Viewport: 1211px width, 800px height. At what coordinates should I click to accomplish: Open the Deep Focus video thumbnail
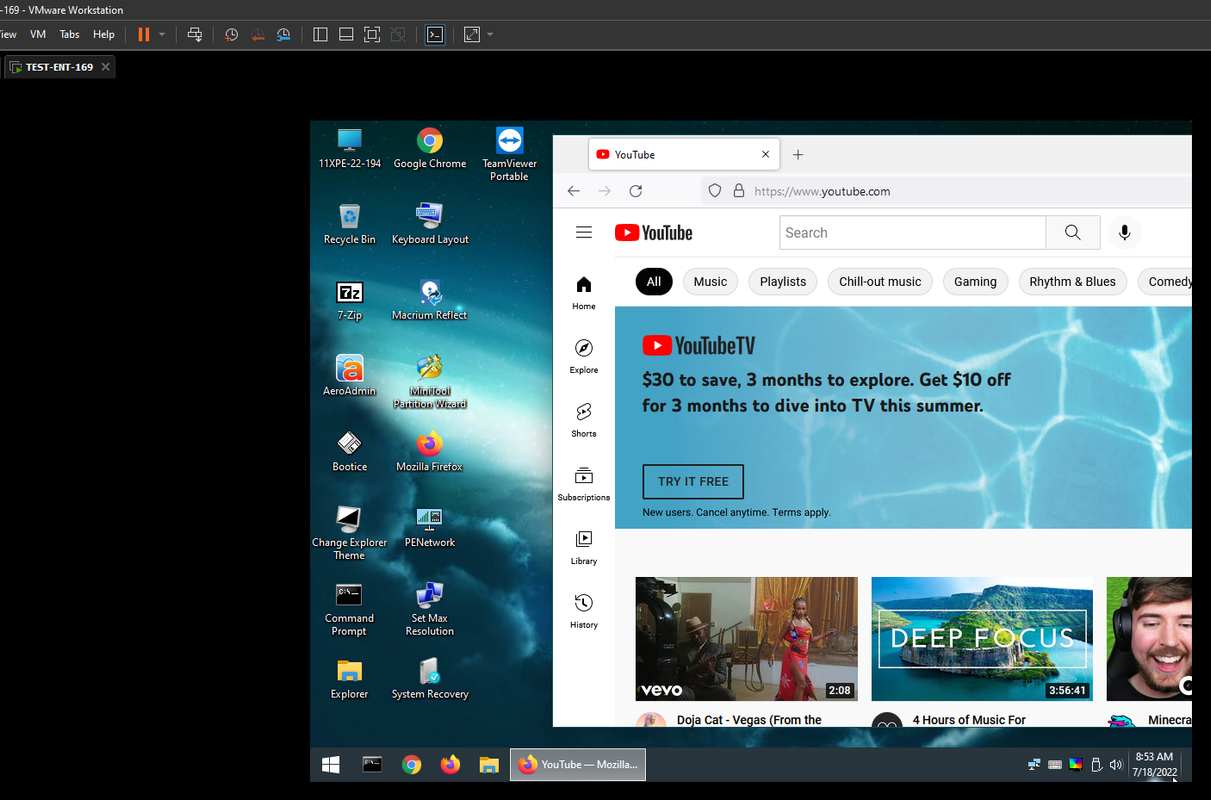tap(982, 639)
